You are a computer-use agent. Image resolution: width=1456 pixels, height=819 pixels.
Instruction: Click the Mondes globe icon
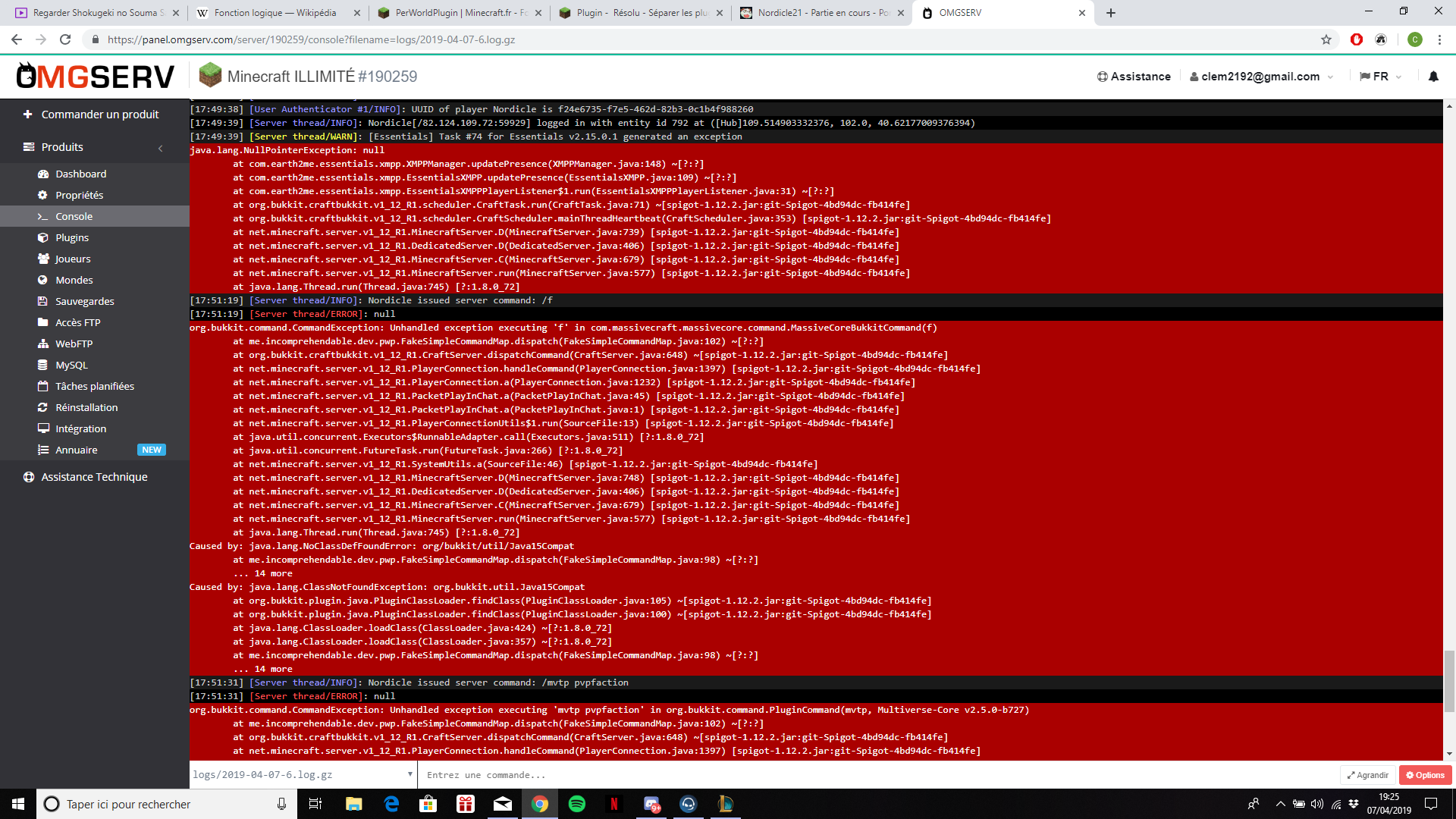43,280
